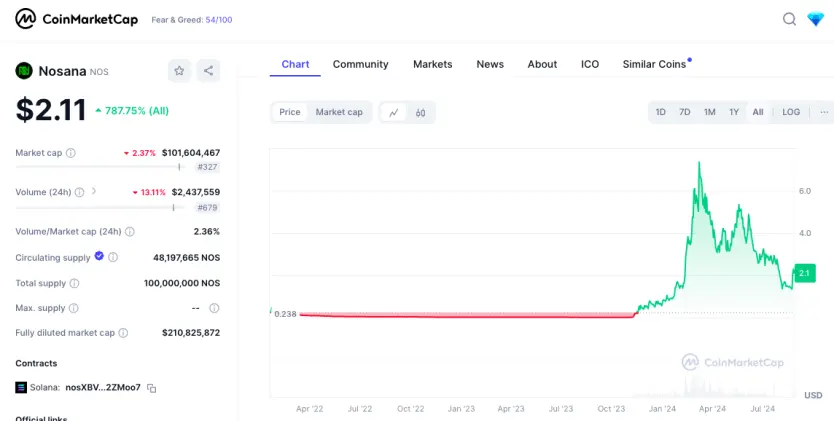Select the Market cap chart toggle
This screenshot has height=421, width=834.
(339, 112)
